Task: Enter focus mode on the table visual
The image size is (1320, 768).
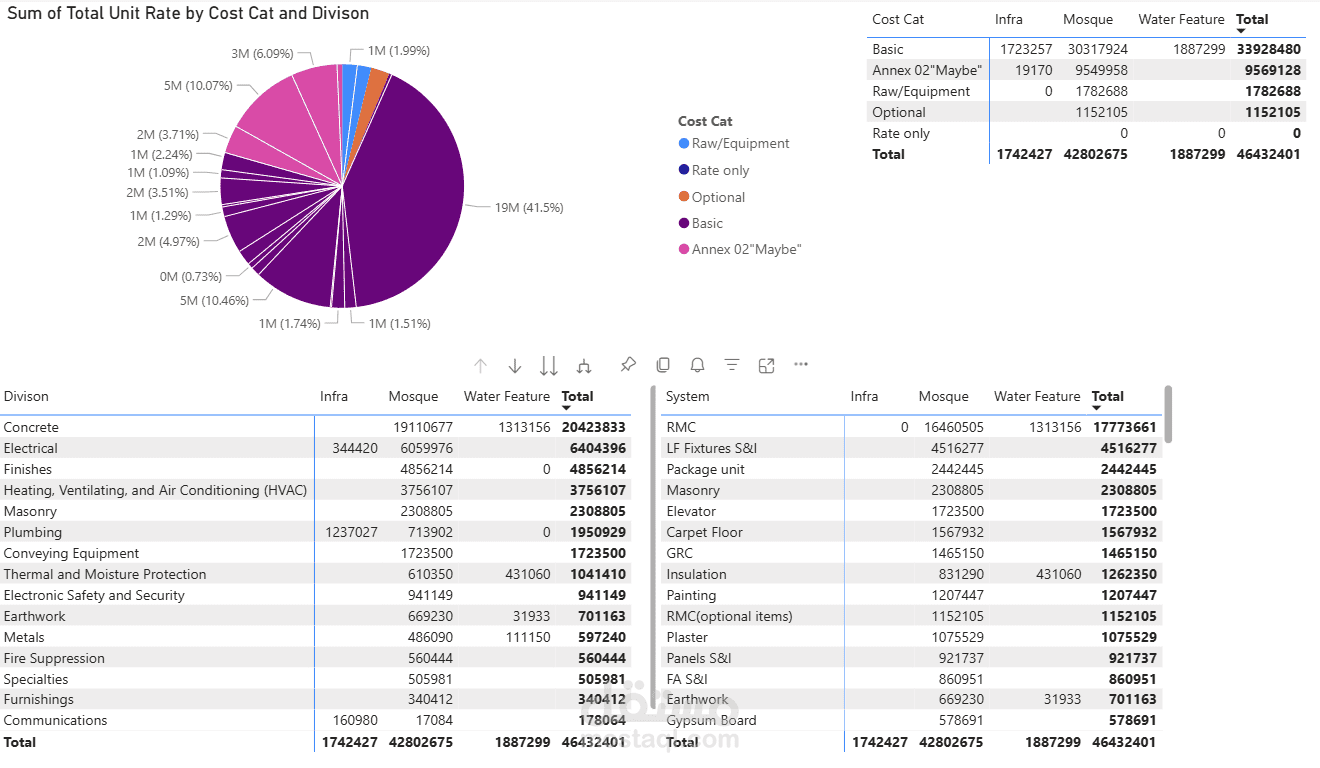Action: tap(766, 365)
